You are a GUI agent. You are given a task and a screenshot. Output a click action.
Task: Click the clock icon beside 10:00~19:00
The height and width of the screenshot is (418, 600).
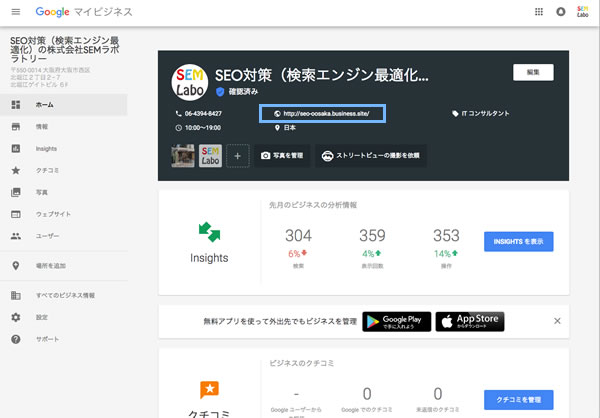[178, 128]
